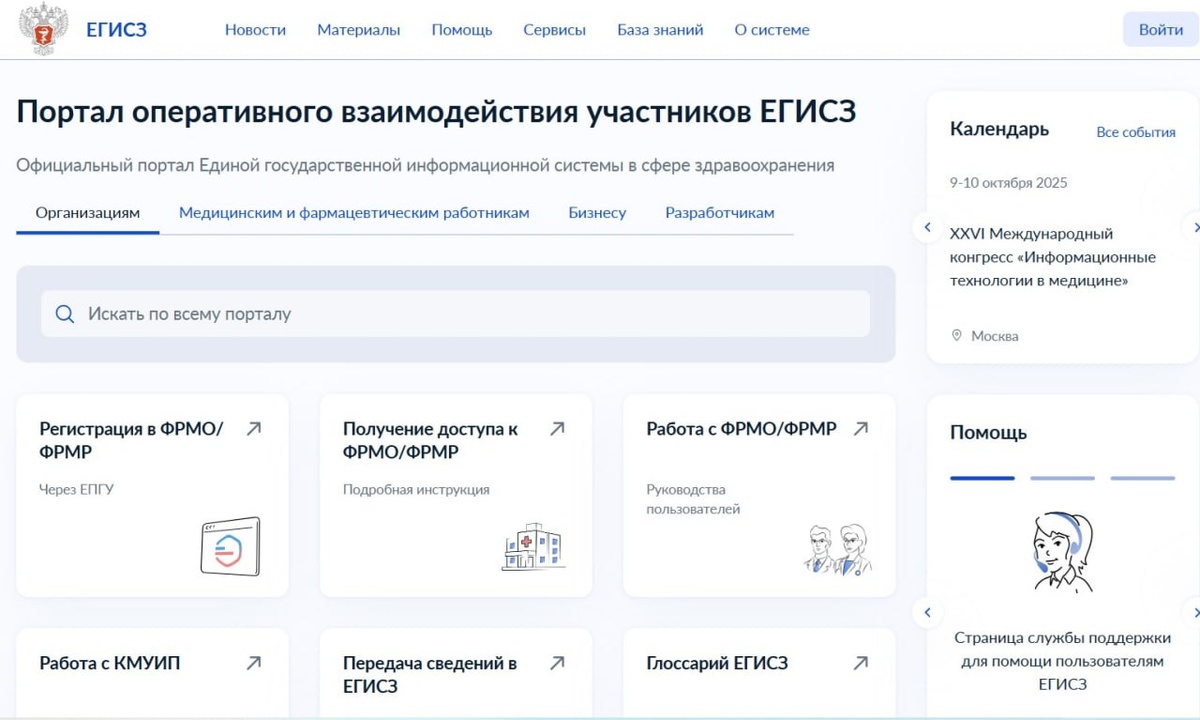Click the two doctors illustration
This screenshot has width=1200, height=720.
pos(838,548)
